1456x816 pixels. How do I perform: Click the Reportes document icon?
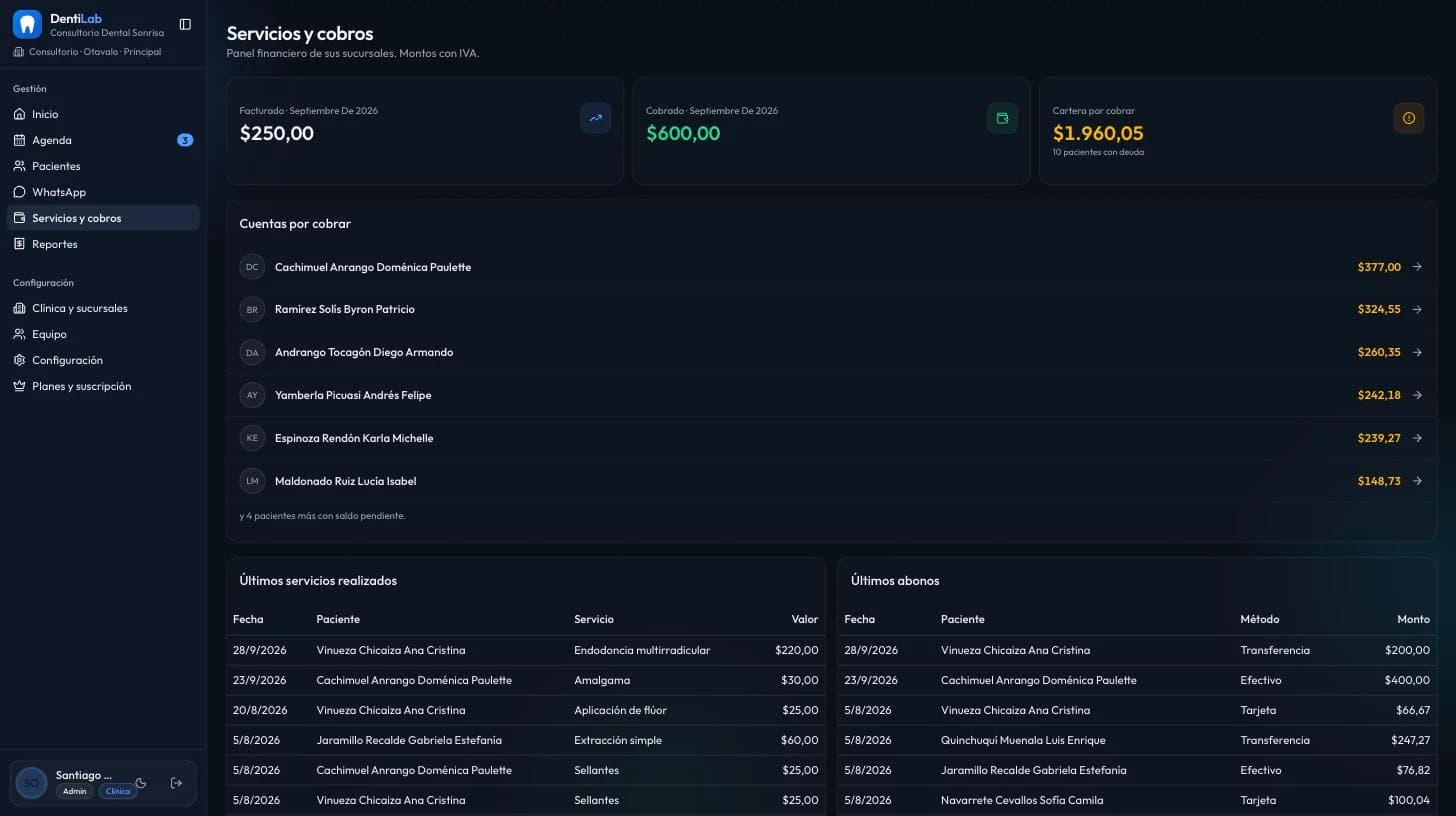click(x=19, y=244)
